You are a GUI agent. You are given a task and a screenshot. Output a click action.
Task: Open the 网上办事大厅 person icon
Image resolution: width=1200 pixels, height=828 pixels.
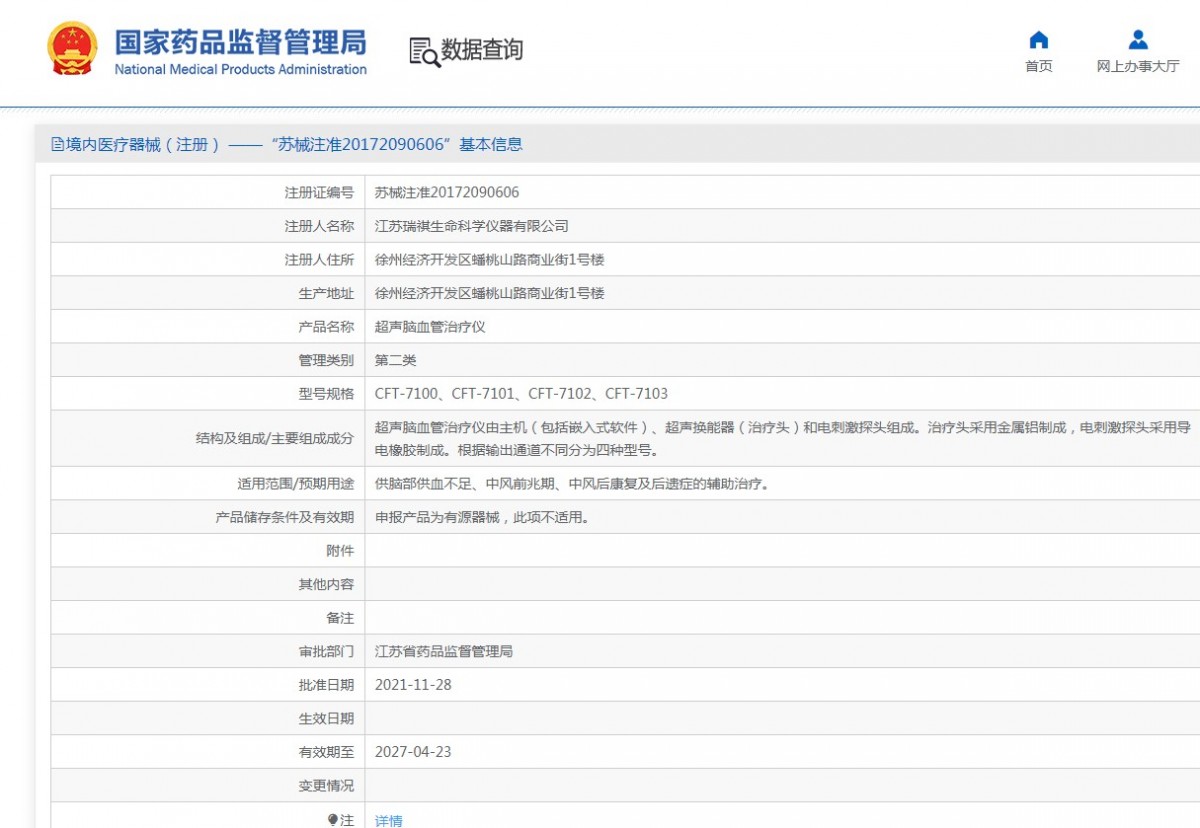pyautogui.click(x=1138, y=40)
